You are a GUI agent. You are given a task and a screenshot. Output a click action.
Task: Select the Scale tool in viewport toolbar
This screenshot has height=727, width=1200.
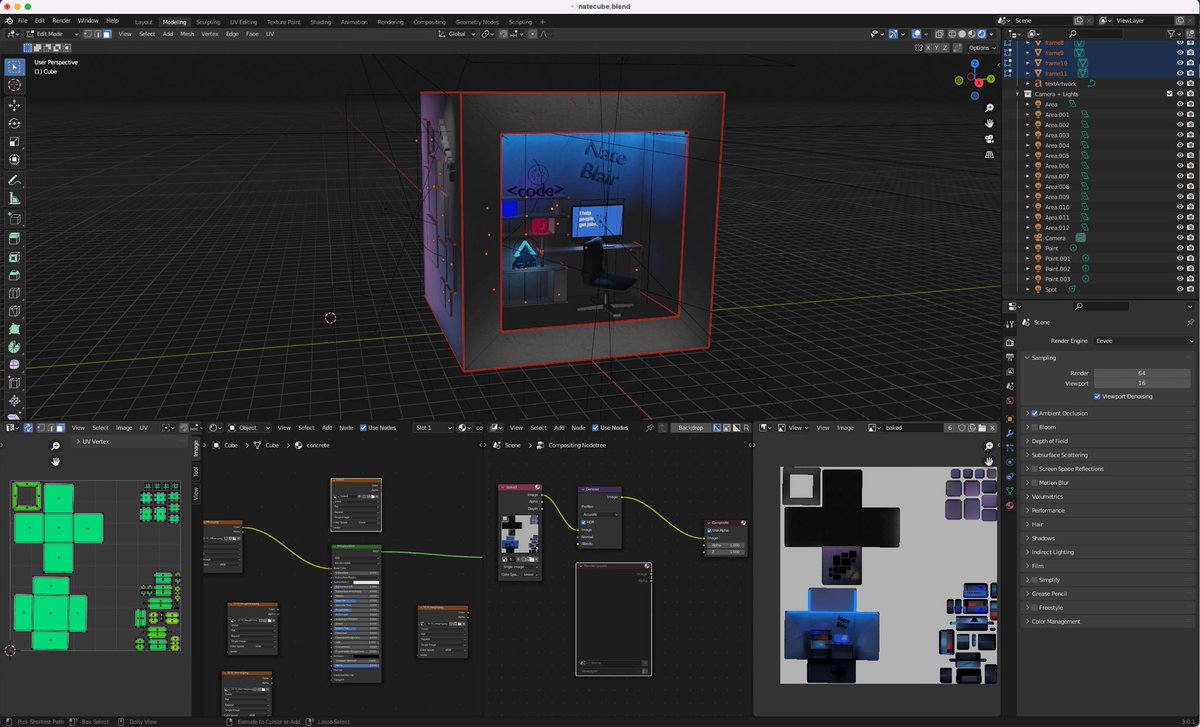click(x=14, y=141)
